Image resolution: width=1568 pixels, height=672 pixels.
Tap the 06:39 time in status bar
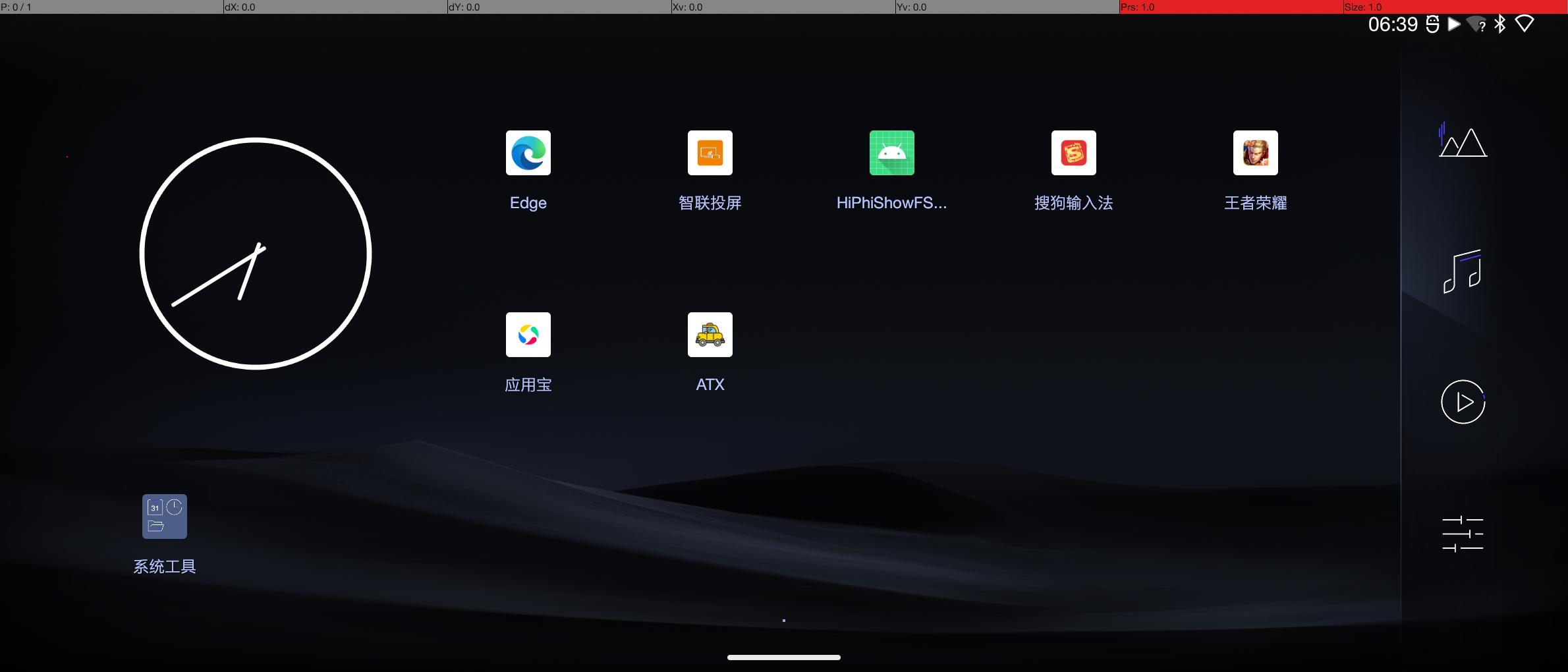[x=1393, y=24]
